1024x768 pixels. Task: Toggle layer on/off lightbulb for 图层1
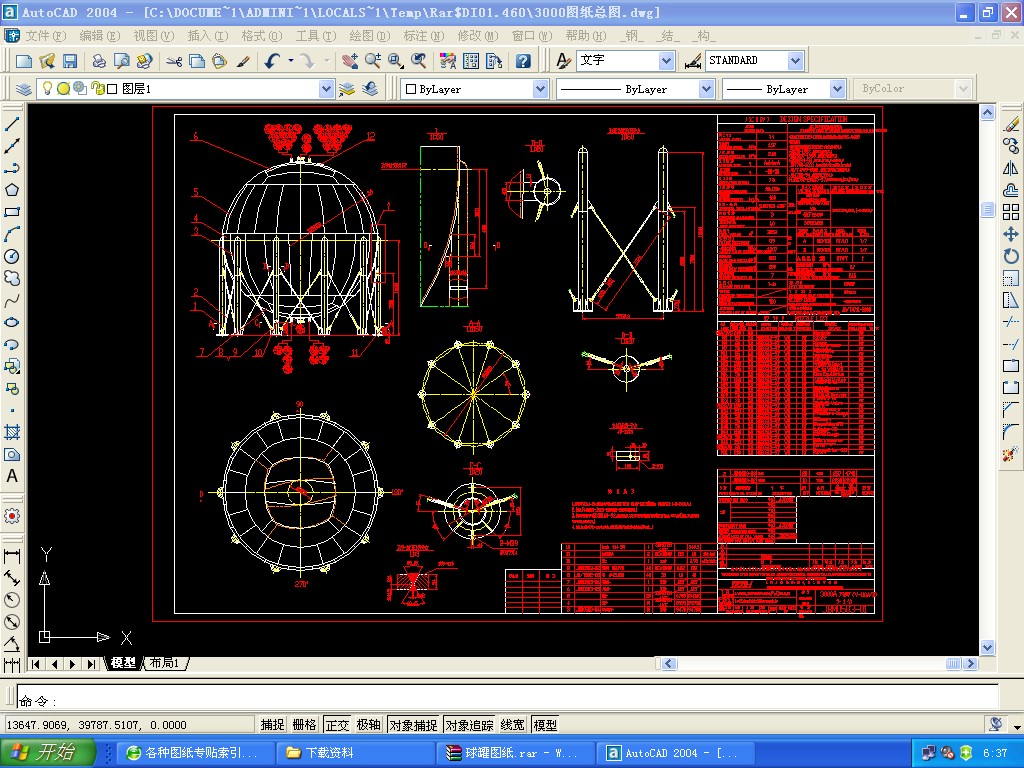[x=48, y=88]
